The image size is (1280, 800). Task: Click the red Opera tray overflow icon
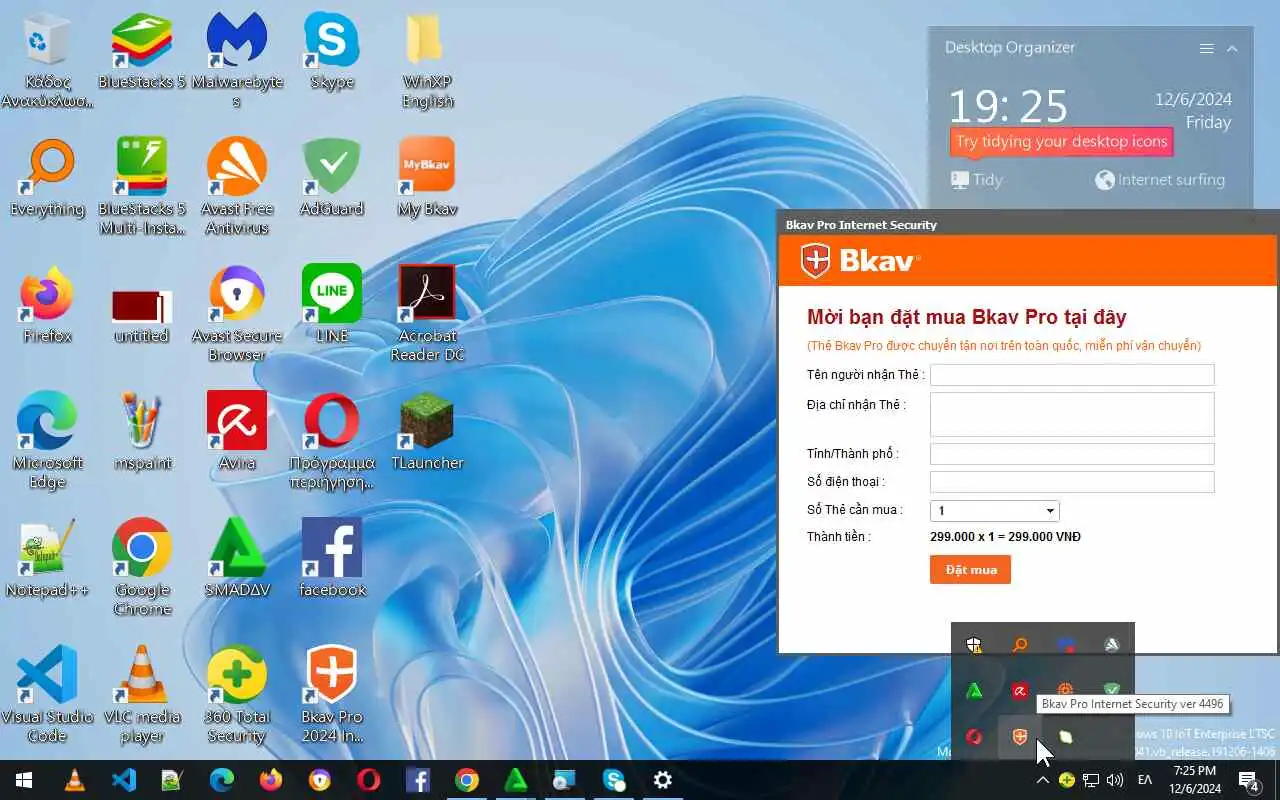coord(974,737)
